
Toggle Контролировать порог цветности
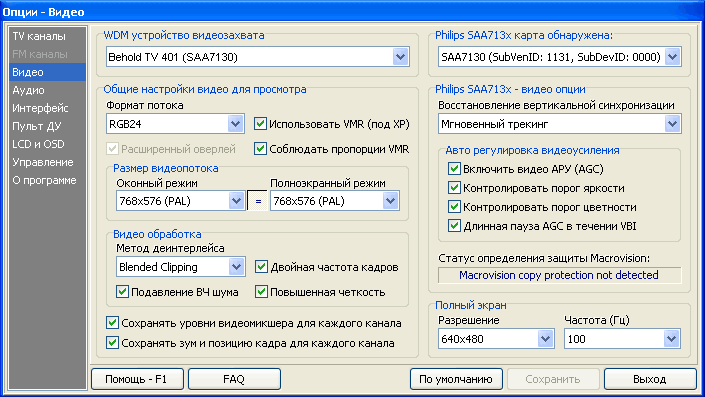[x=542, y=207]
